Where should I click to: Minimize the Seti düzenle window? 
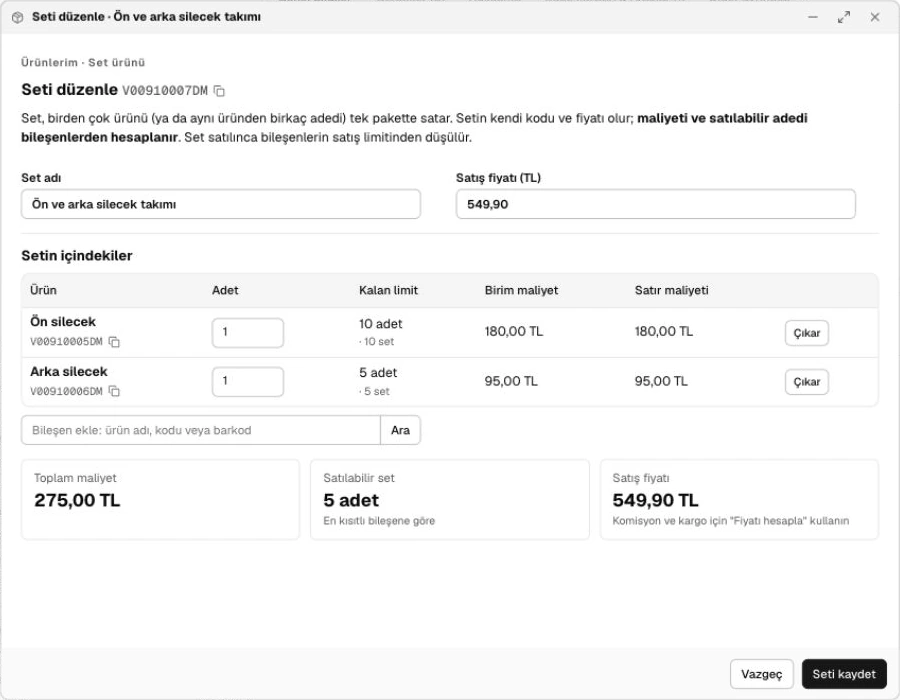[x=813, y=17]
